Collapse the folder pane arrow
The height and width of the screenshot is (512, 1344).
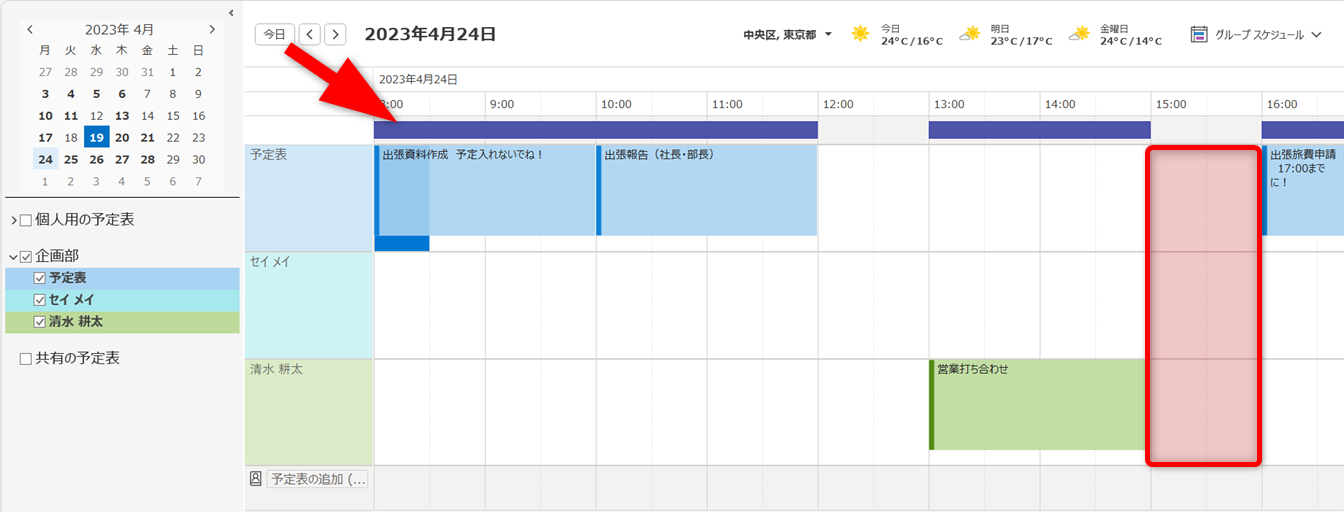[231, 12]
